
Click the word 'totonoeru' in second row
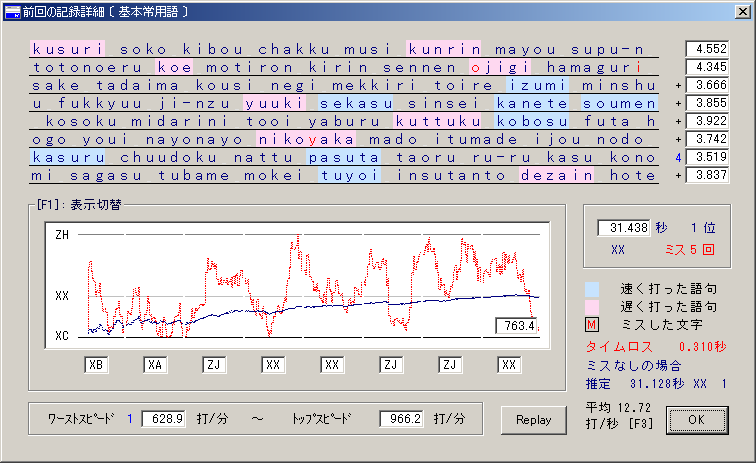(87, 68)
